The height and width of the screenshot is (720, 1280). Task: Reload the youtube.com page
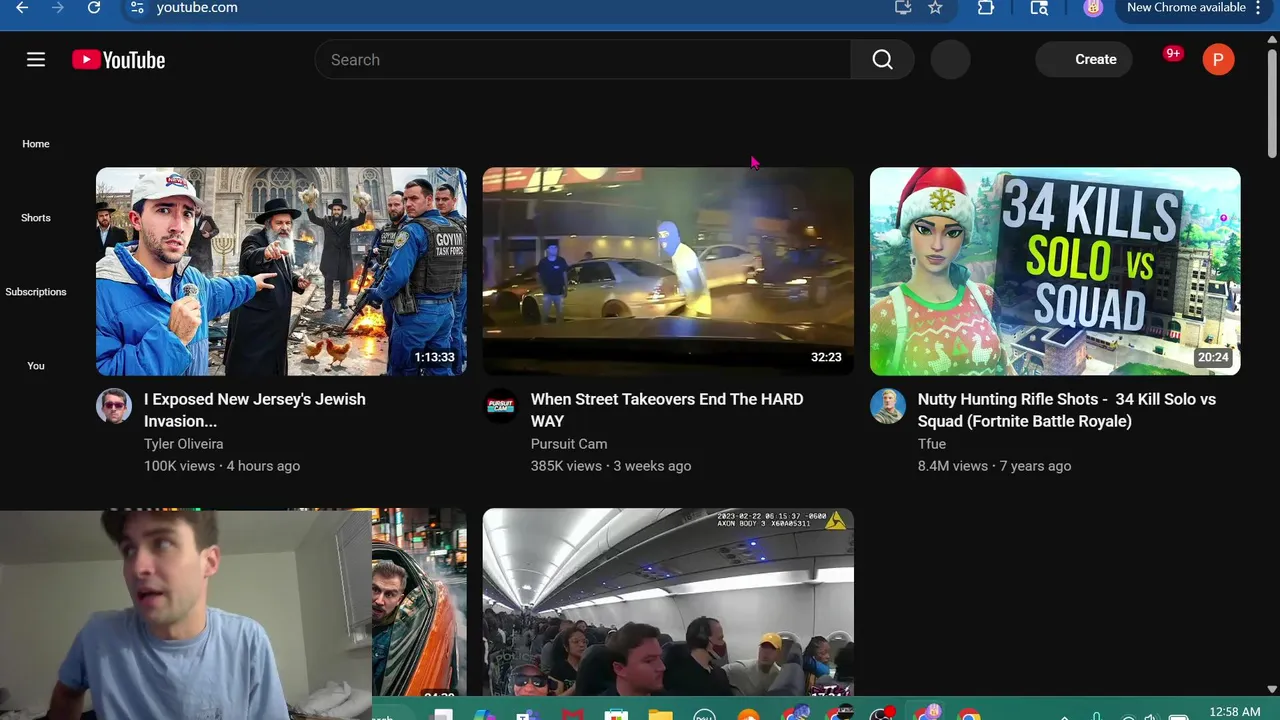click(x=94, y=8)
